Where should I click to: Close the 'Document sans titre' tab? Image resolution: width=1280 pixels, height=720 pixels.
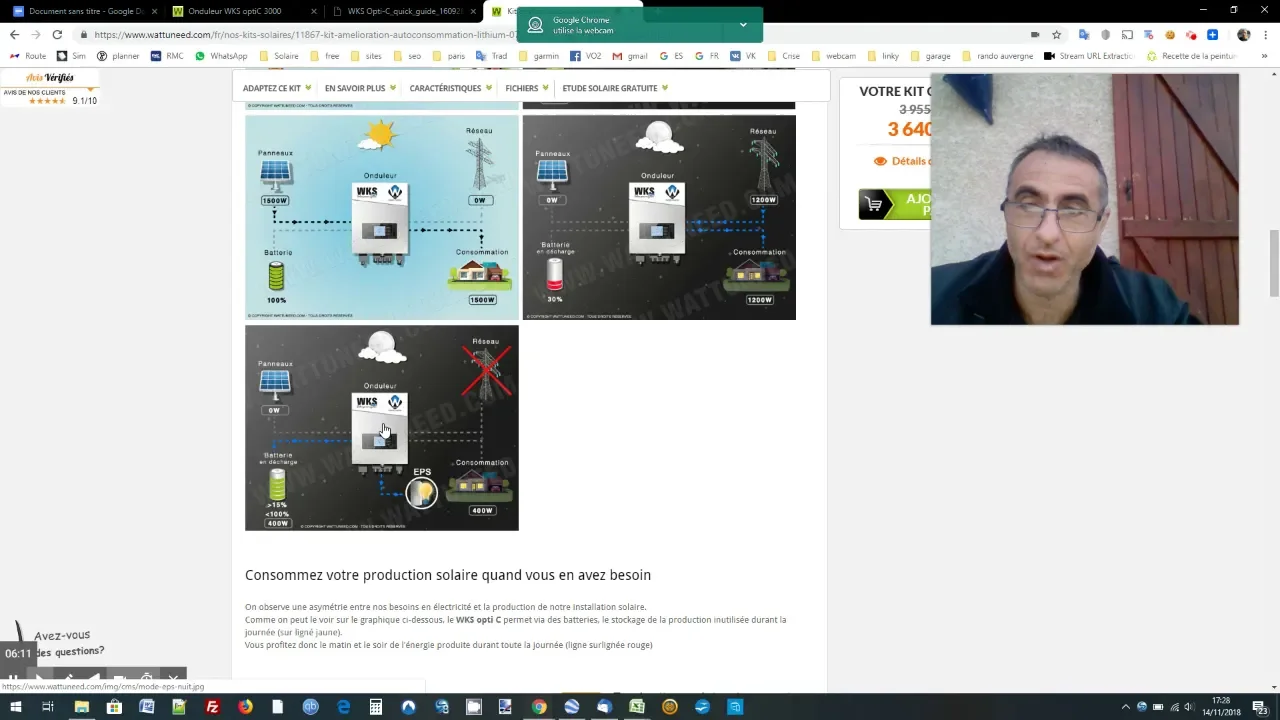(x=154, y=11)
